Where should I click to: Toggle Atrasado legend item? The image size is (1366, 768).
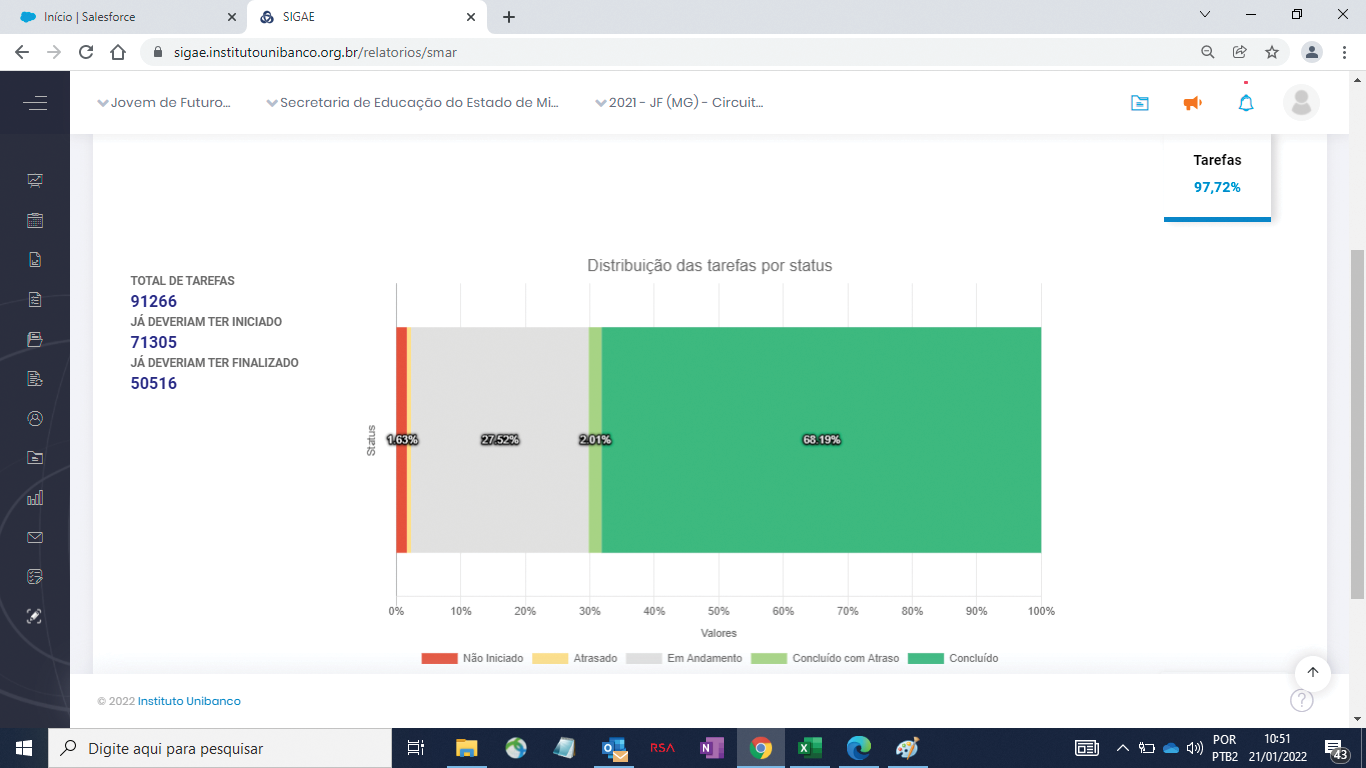[575, 658]
